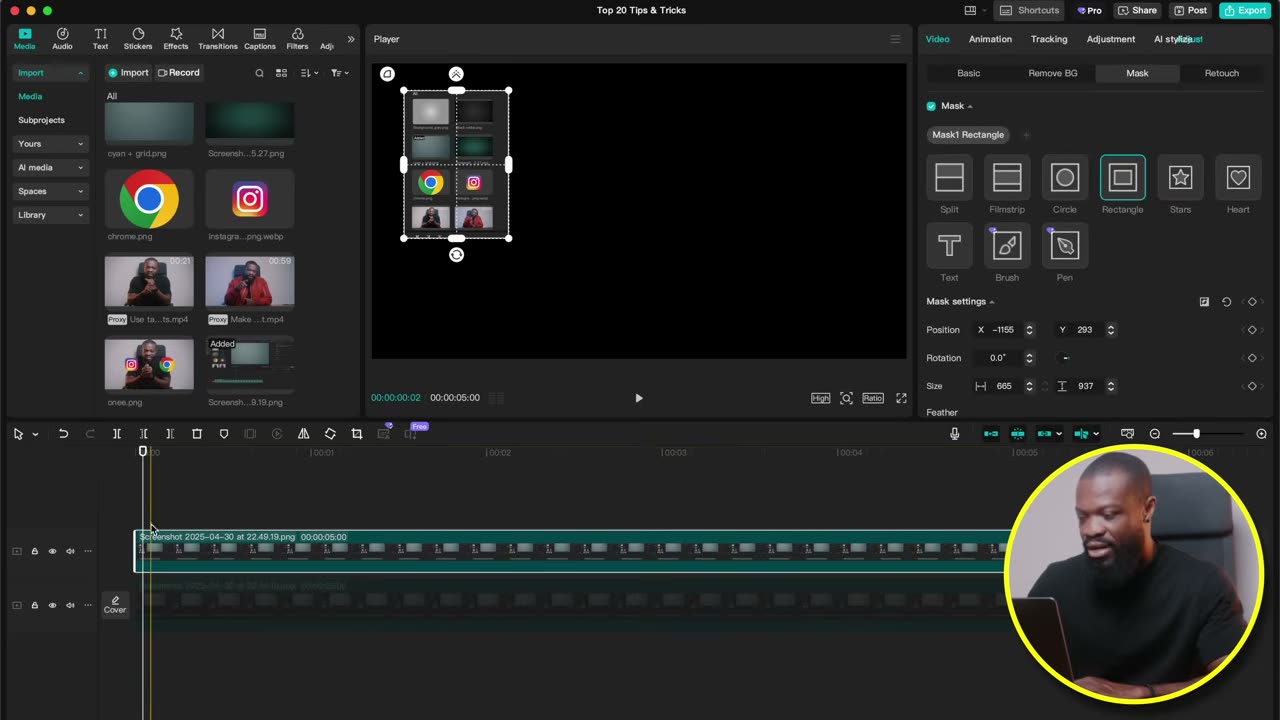Image resolution: width=1280 pixels, height=720 pixels.
Task: Delete the selected clip with trash icon
Action: click(197, 434)
